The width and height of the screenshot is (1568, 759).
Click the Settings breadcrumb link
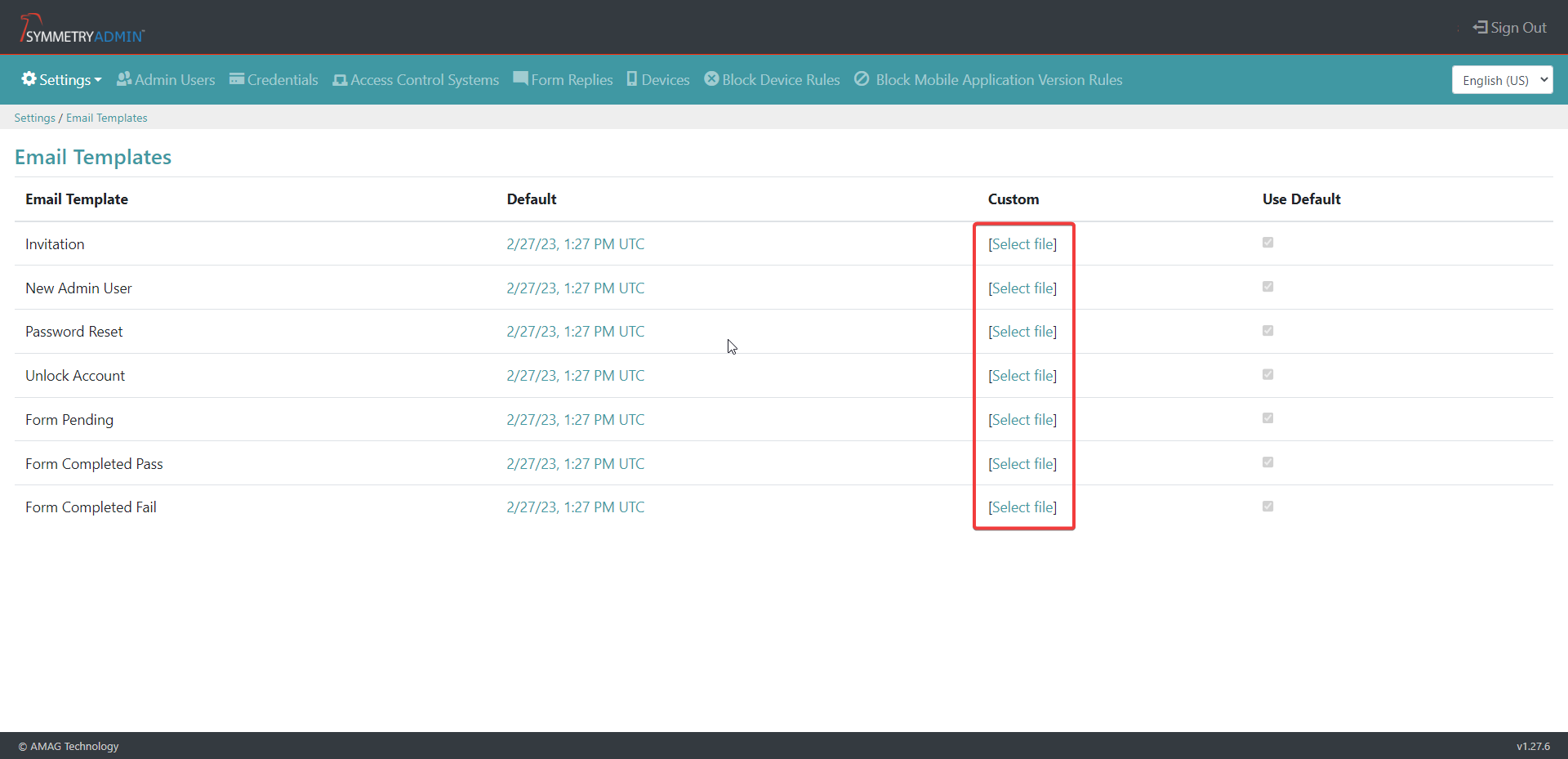[34, 118]
